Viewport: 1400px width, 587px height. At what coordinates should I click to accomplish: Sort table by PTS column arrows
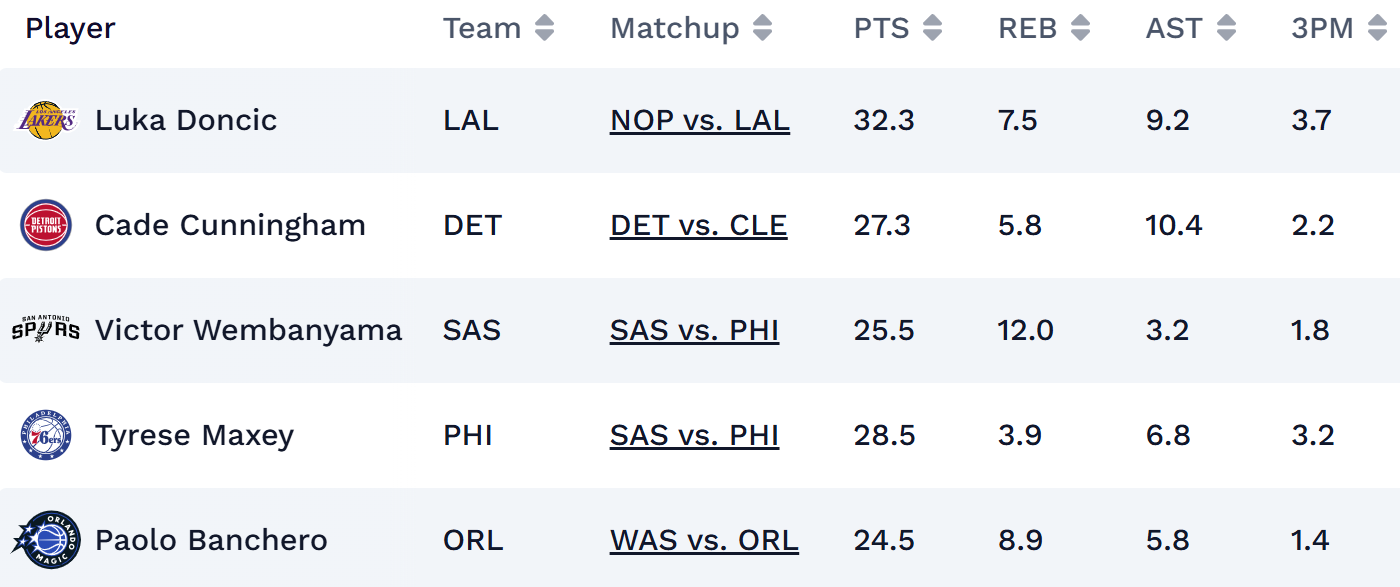coord(932,28)
